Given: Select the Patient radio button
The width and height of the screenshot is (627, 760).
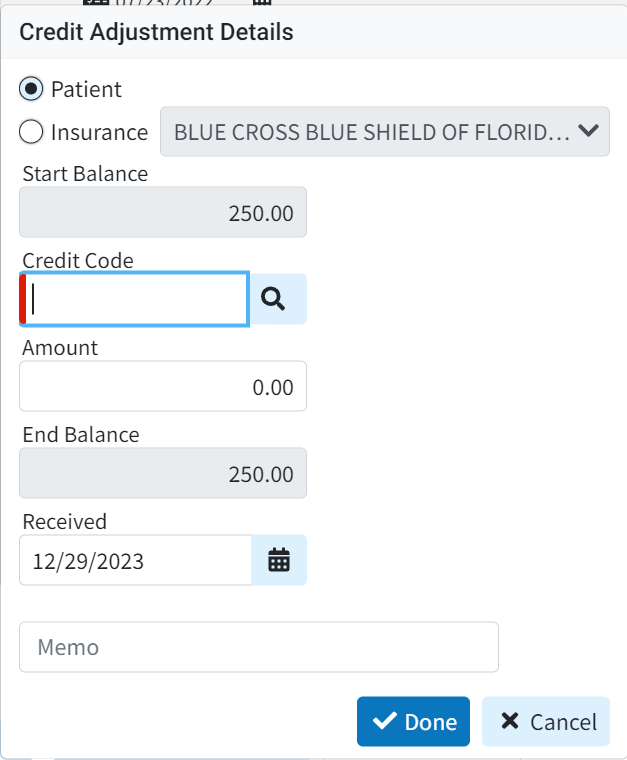Looking at the screenshot, I should [31, 89].
